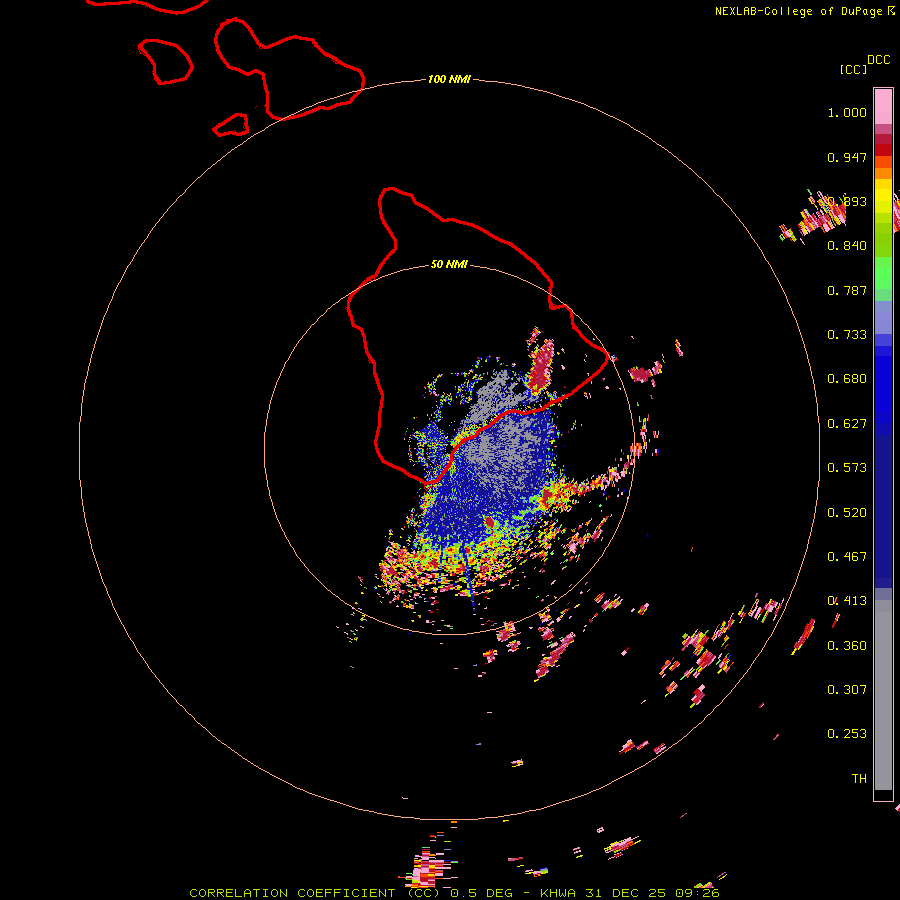Click the 0.413 value on the color scale

(x=847, y=601)
